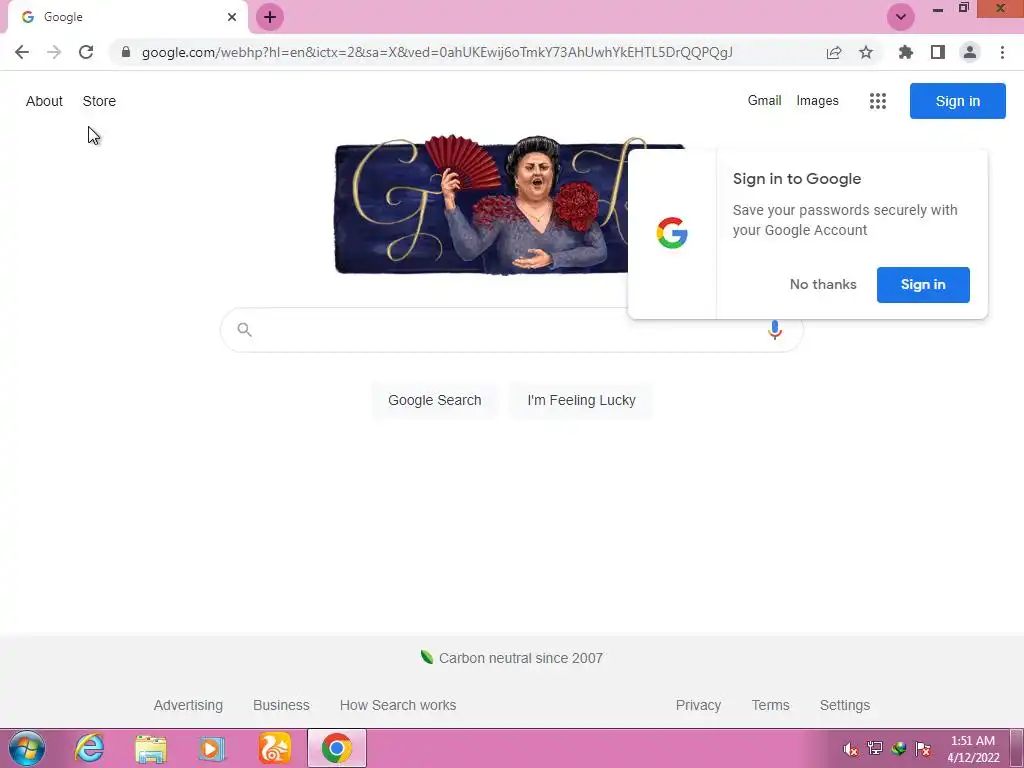This screenshot has width=1024, height=768.
Task: Open the Windows Start menu orb
Action: coord(27,748)
